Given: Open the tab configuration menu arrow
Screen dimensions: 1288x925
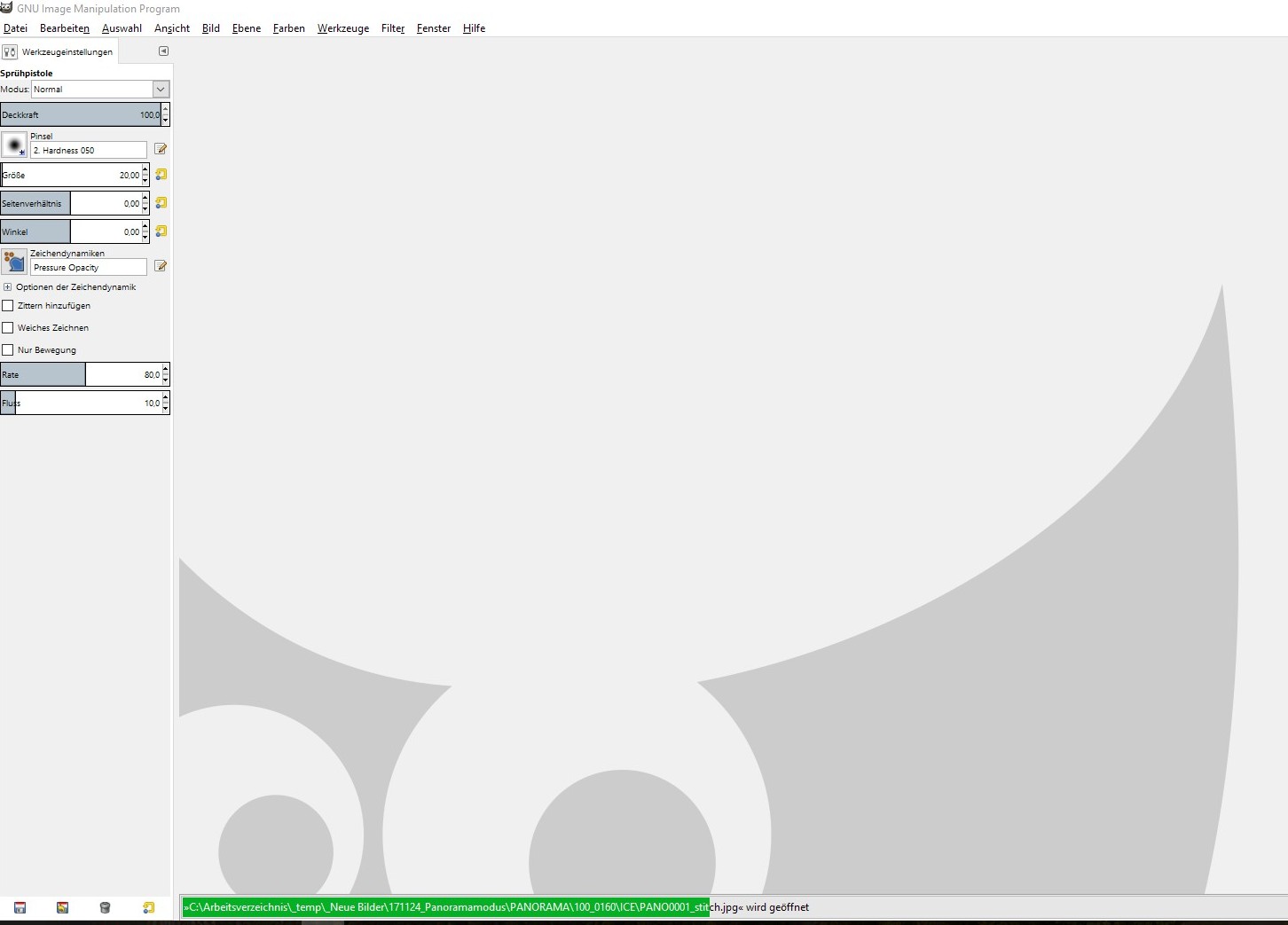Looking at the screenshot, I should click(x=163, y=51).
